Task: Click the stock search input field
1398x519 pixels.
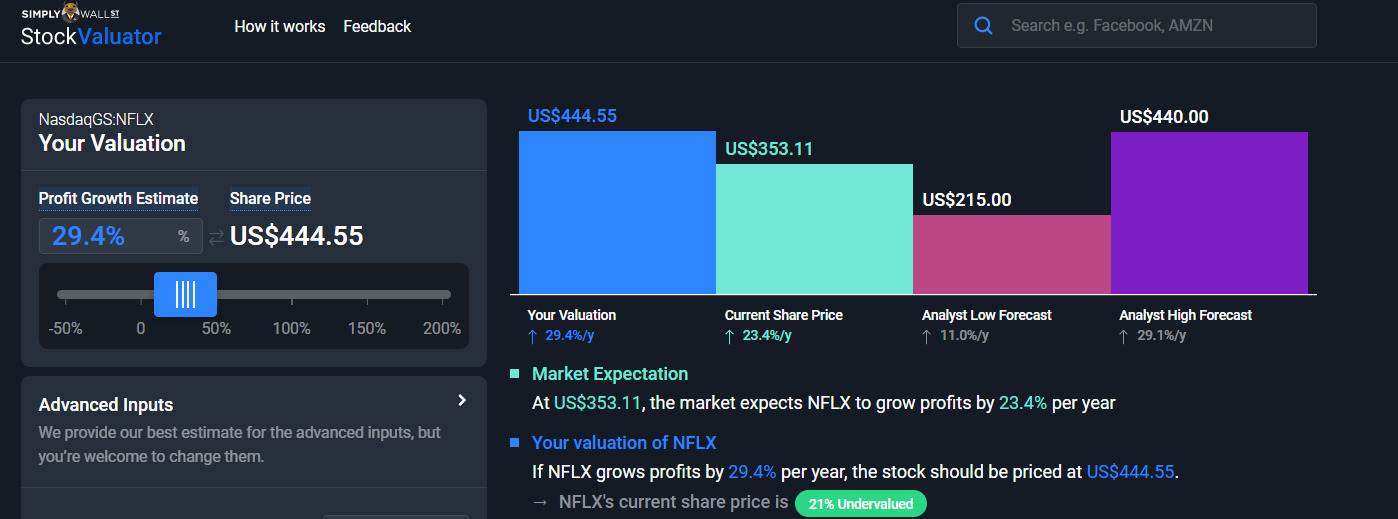Action: [1137, 26]
